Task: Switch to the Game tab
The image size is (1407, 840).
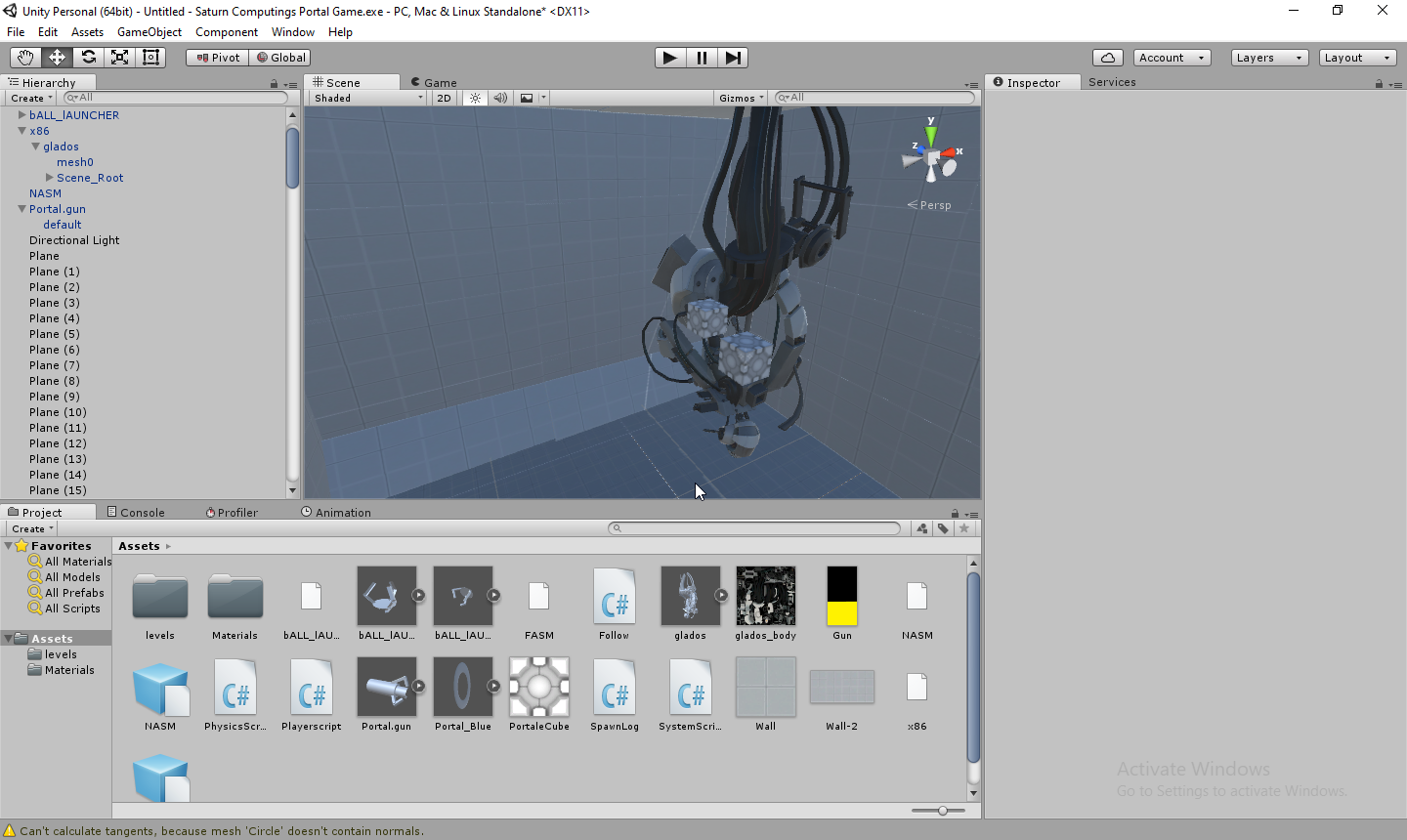Action: (434, 83)
